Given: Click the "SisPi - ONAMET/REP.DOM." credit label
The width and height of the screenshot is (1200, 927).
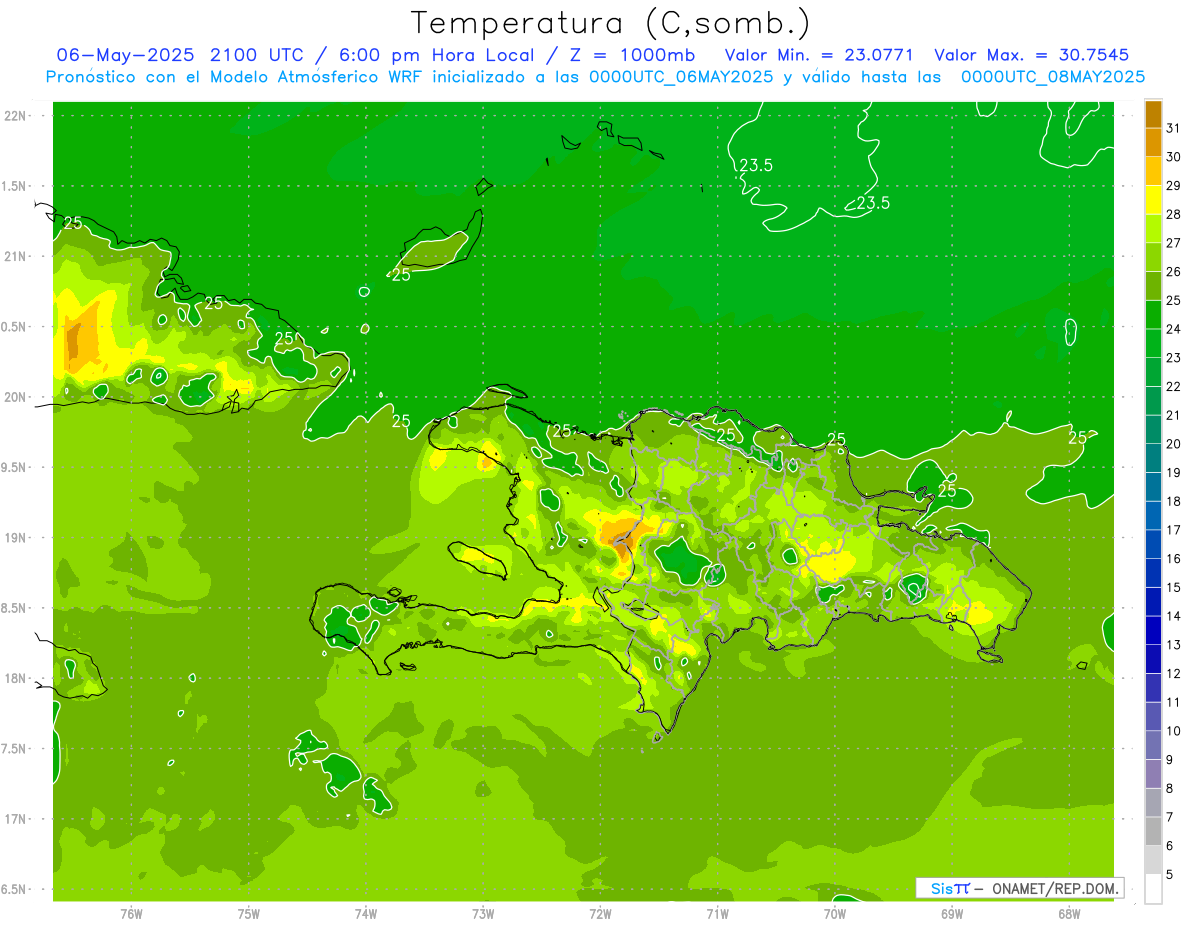Looking at the screenshot, I should click(x=1020, y=888).
